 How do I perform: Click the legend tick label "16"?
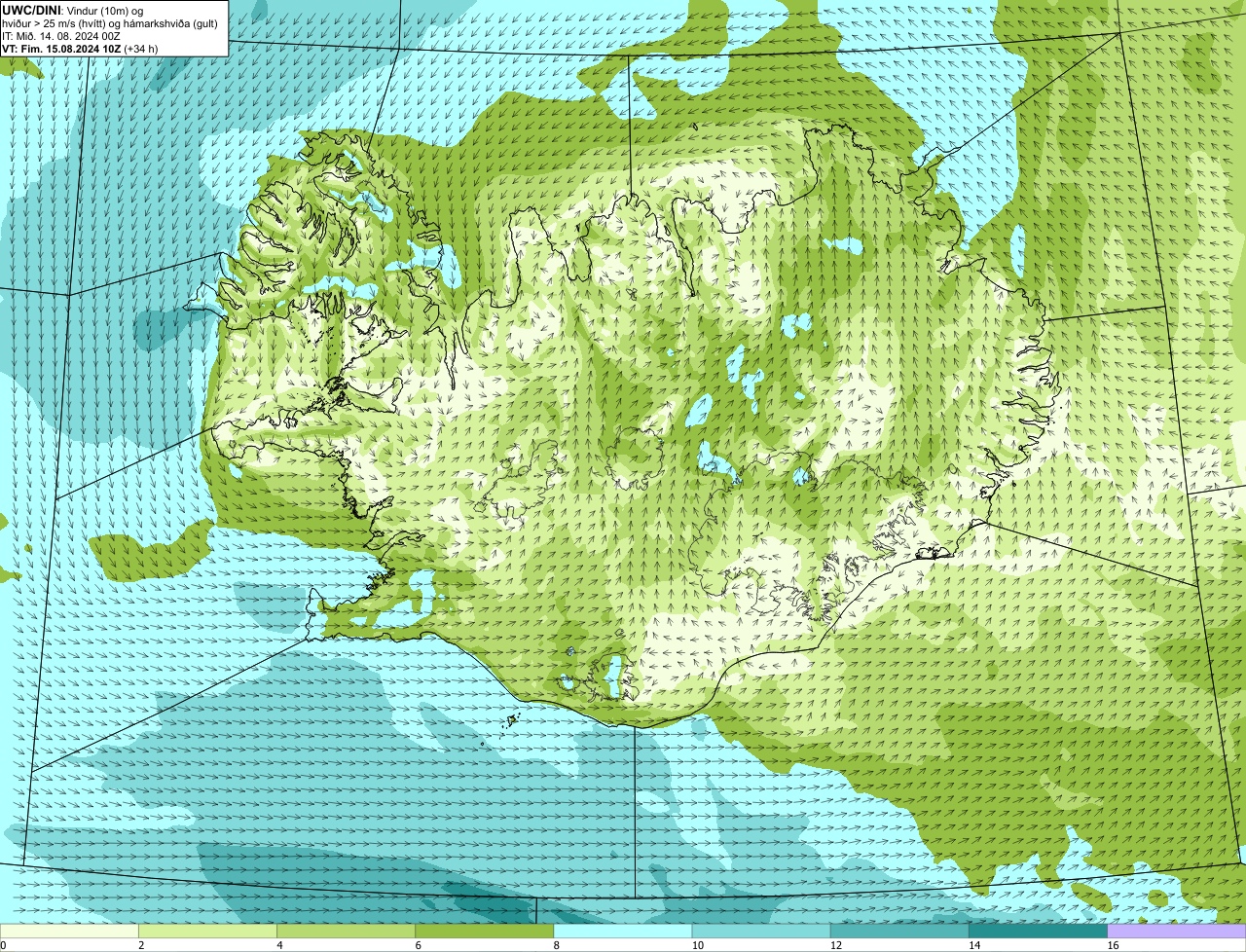1114,945
